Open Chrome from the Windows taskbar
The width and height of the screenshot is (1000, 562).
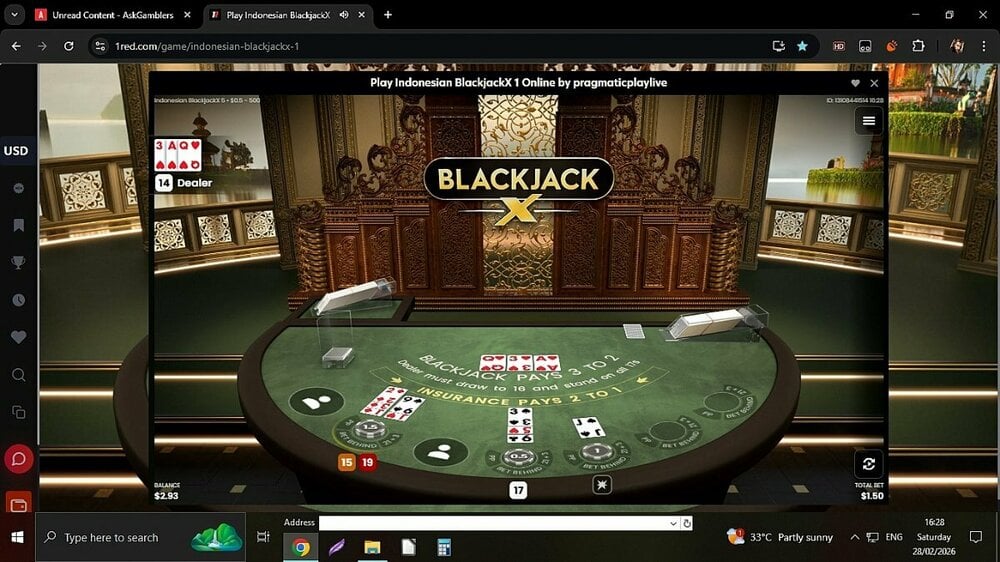click(x=300, y=547)
